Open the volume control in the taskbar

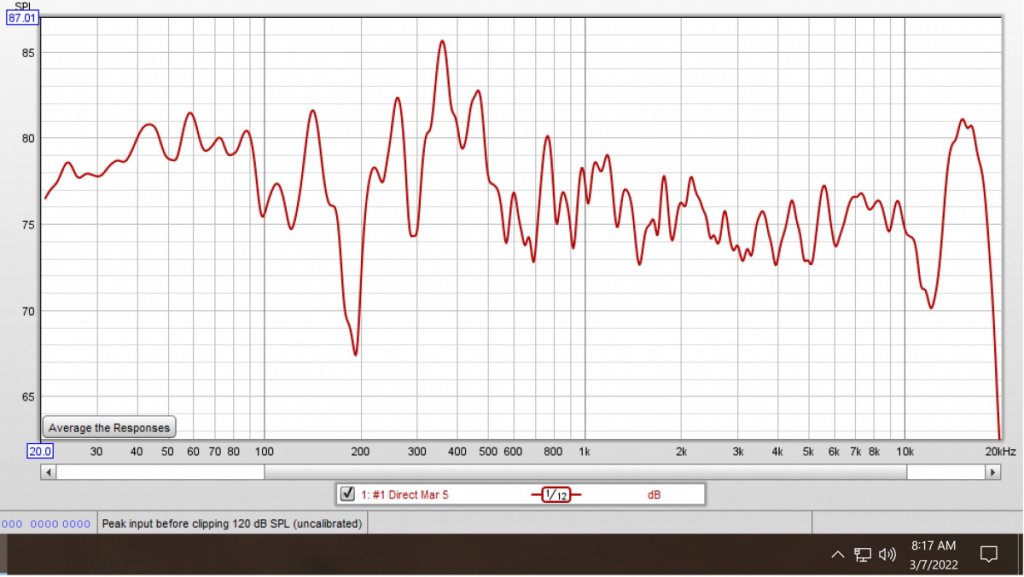pos(887,555)
